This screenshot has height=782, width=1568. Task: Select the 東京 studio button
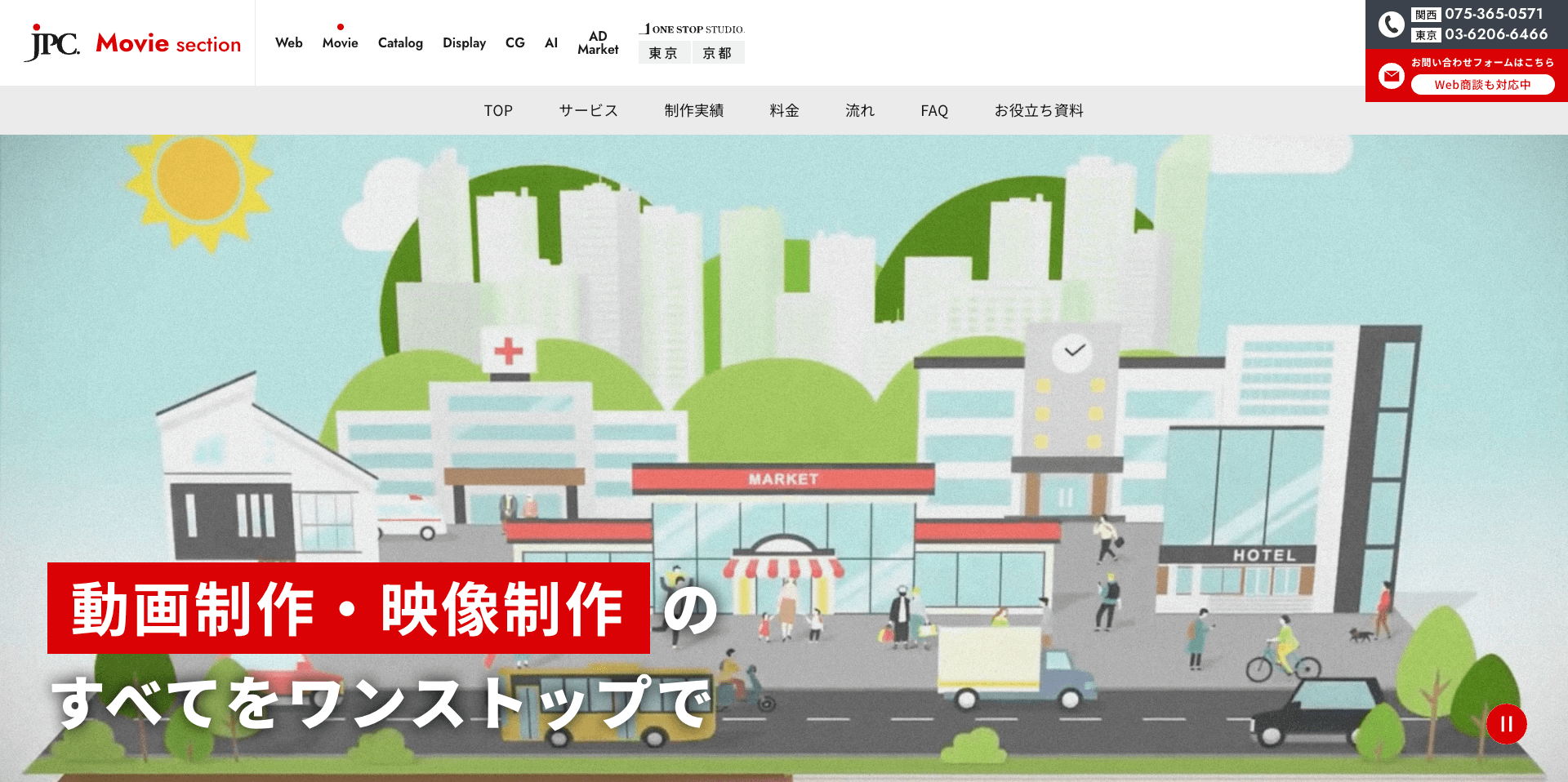coord(663,53)
